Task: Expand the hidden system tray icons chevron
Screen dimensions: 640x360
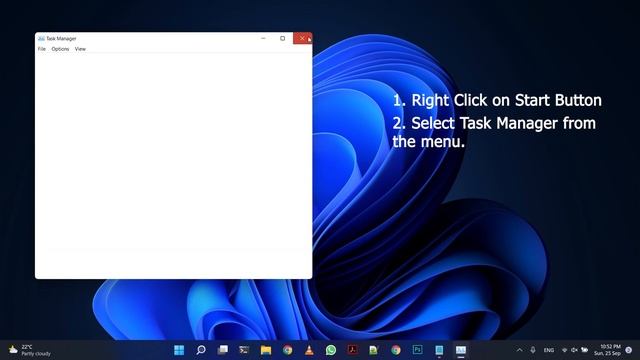Action: point(519,350)
